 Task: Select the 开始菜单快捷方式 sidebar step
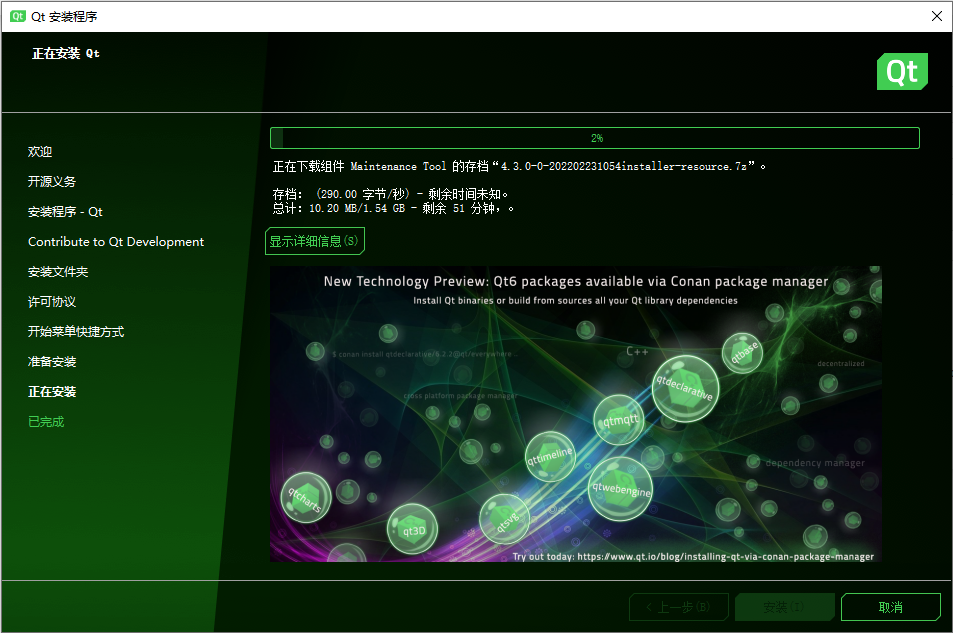76,331
